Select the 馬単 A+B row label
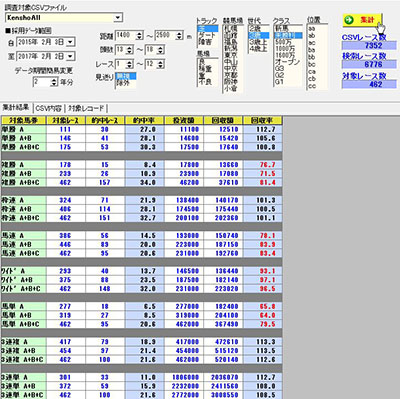The width and height of the screenshot is (400, 399). [24, 315]
